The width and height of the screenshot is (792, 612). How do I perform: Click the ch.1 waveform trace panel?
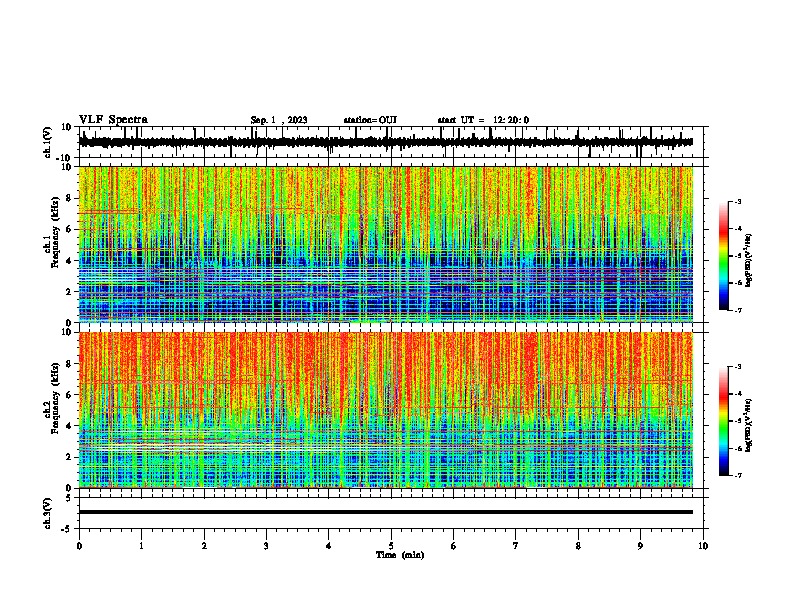(393, 142)
